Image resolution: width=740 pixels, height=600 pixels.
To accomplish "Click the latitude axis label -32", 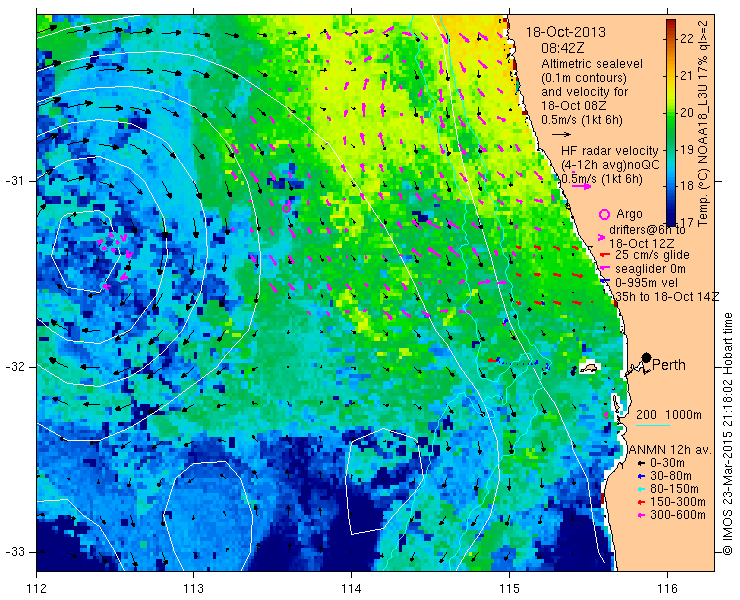I will (15, 367).
